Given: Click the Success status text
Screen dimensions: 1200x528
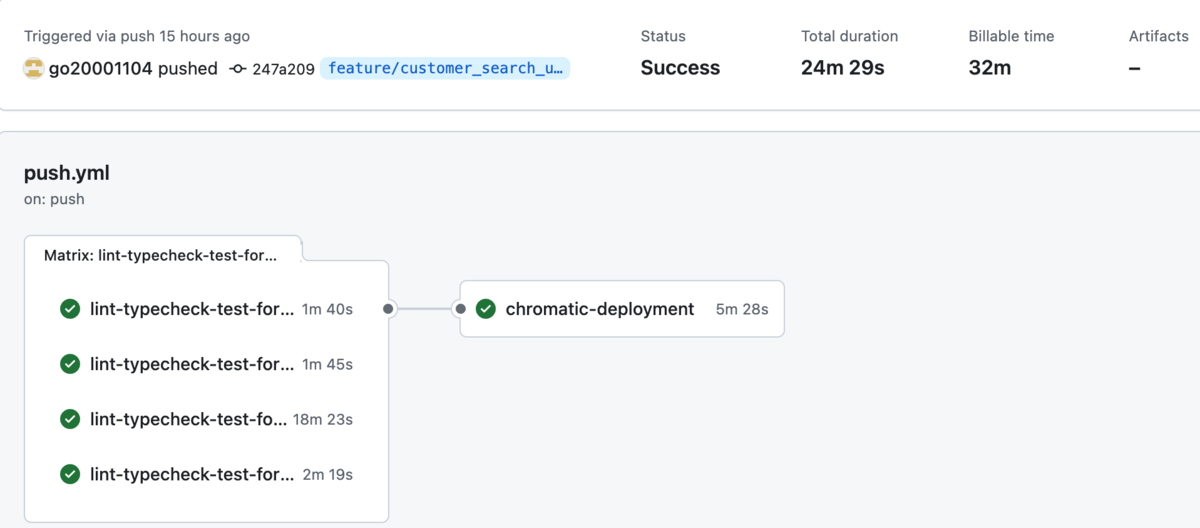Looking at the screenshot, I should click(x=680, y=68).
